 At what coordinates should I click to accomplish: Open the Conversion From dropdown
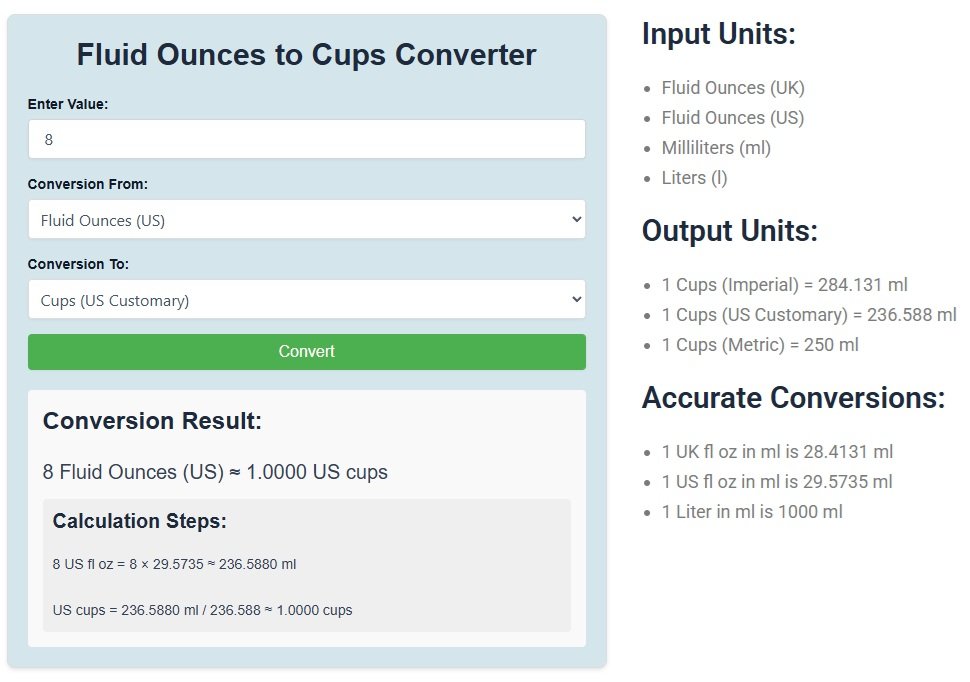(306, 219)
